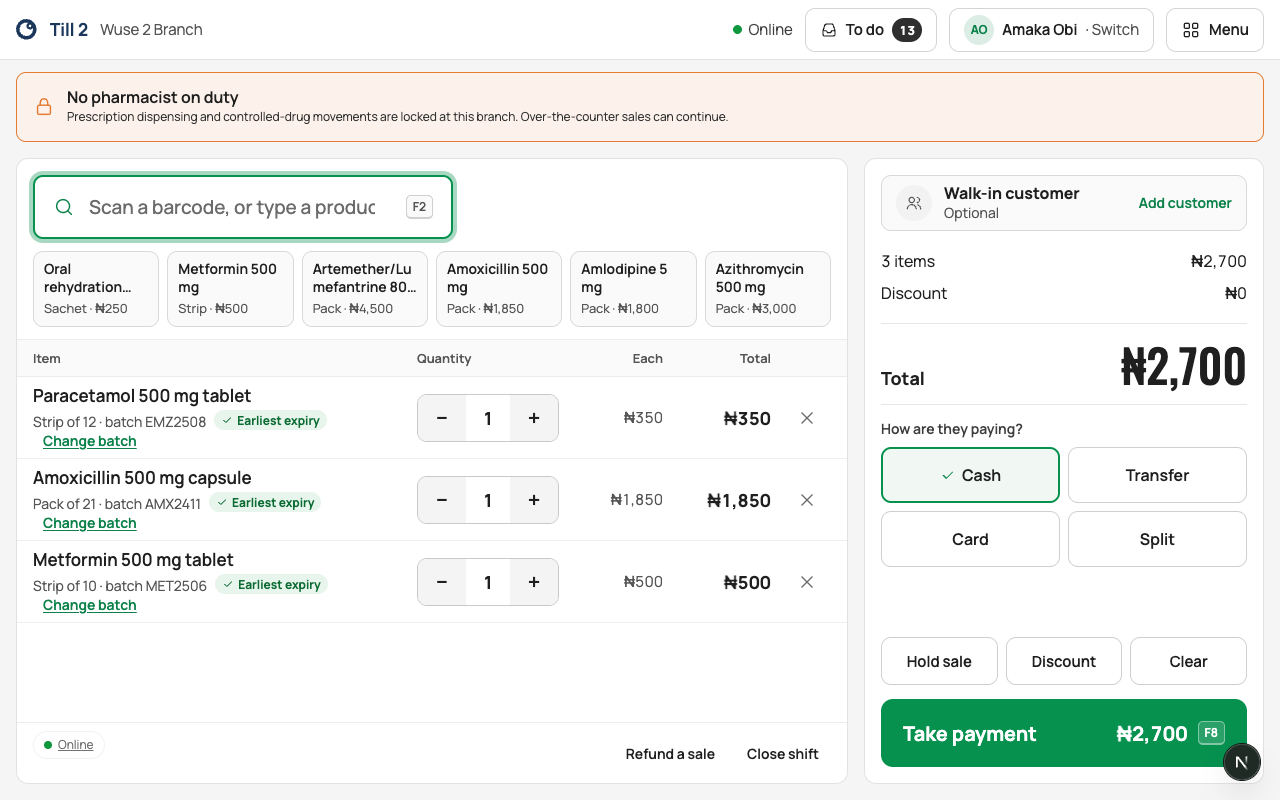1280x800 pixels.
Task: Add Azithromycin 500 mg pack quick item
Action: 768,289
